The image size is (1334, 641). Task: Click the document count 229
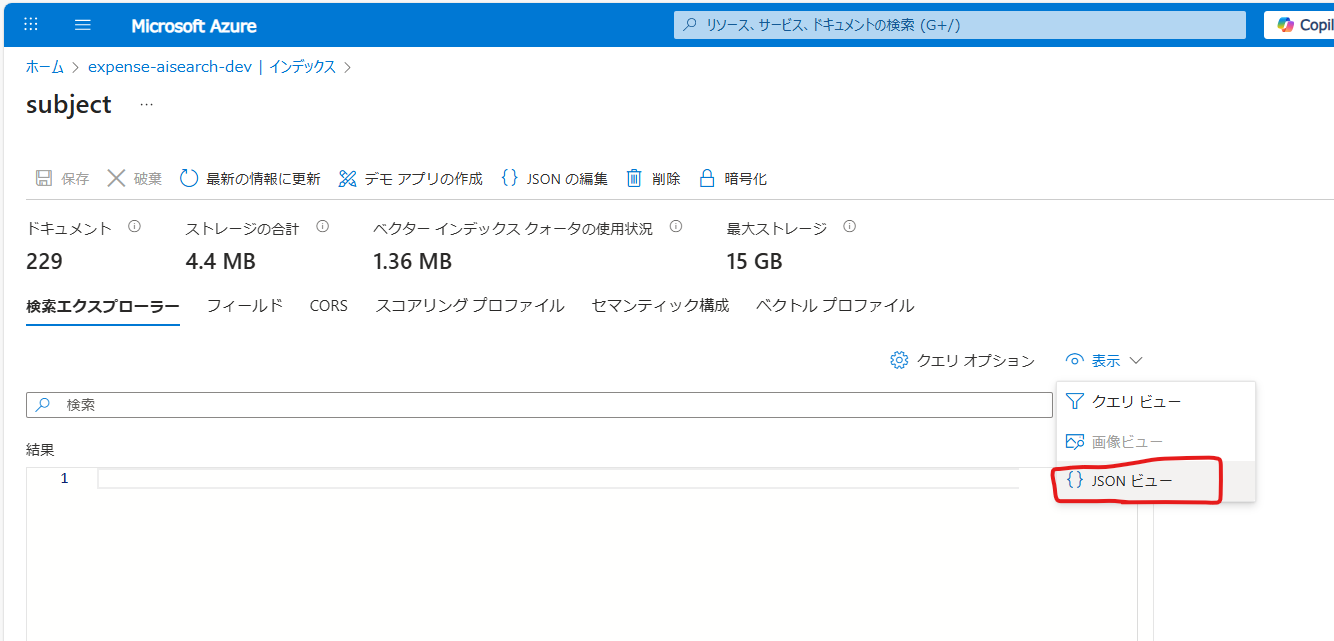click(x=44, y=262)
